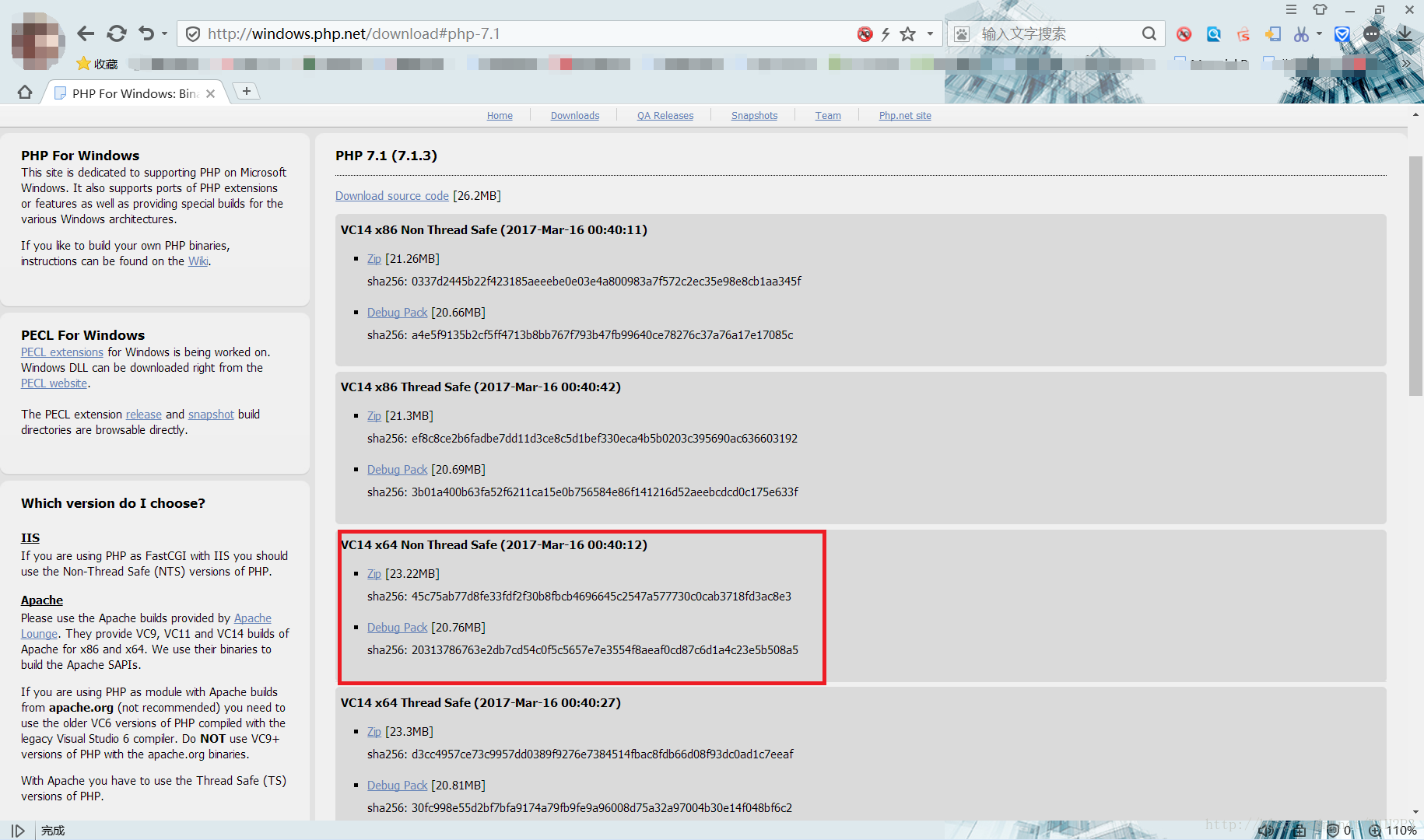Open the Team navigation link

(x=828, y=116)
